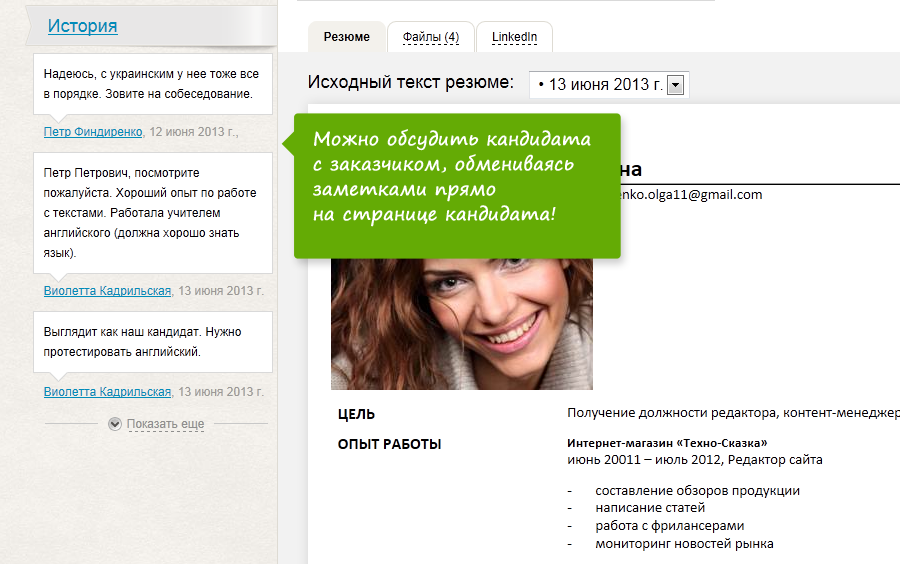
Task: Select the note starting 'Надеюсь, с украинским'
Action: [152, 84]
